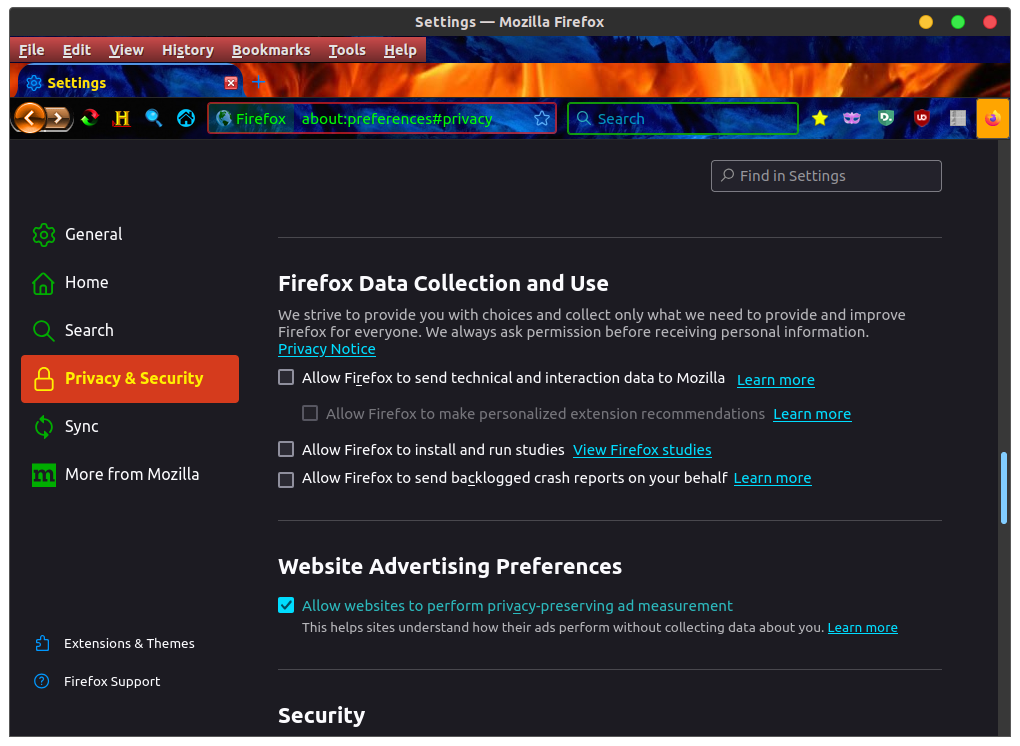Open History with the H toolbar icon

coord(122,118)
